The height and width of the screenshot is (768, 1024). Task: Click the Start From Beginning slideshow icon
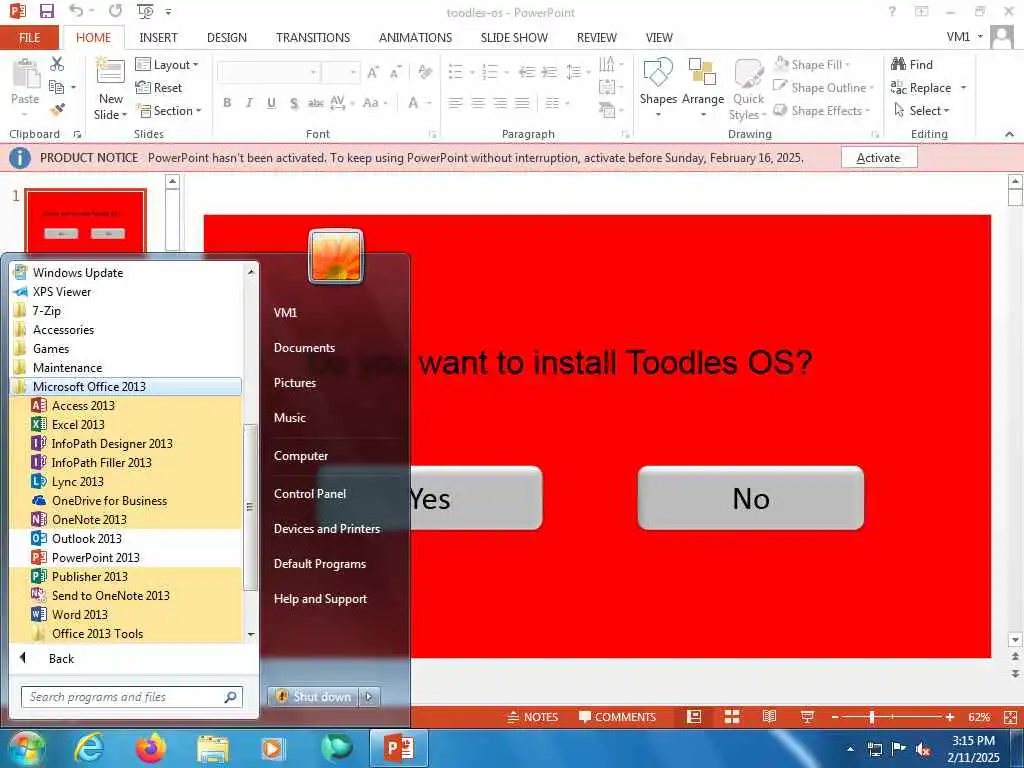(x=145, y=11)
